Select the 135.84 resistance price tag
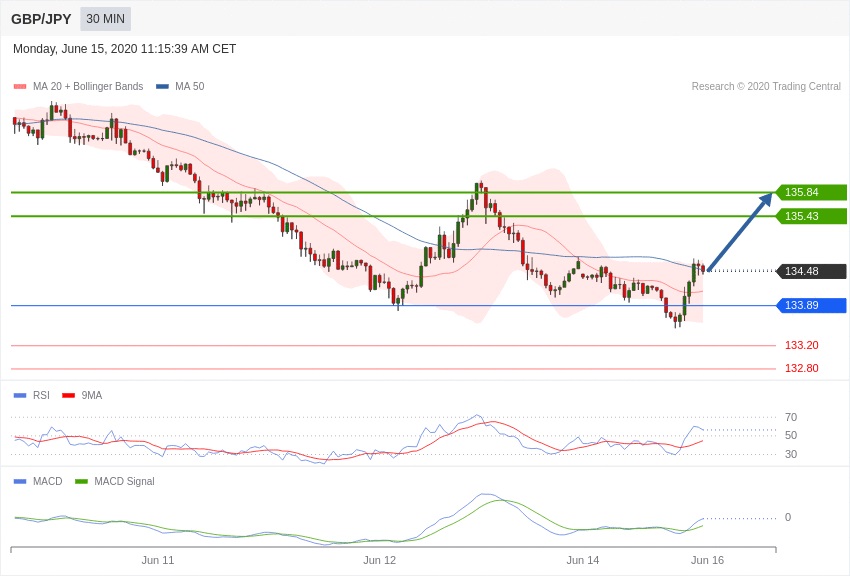The image size is (850, 576). point(811,192)
